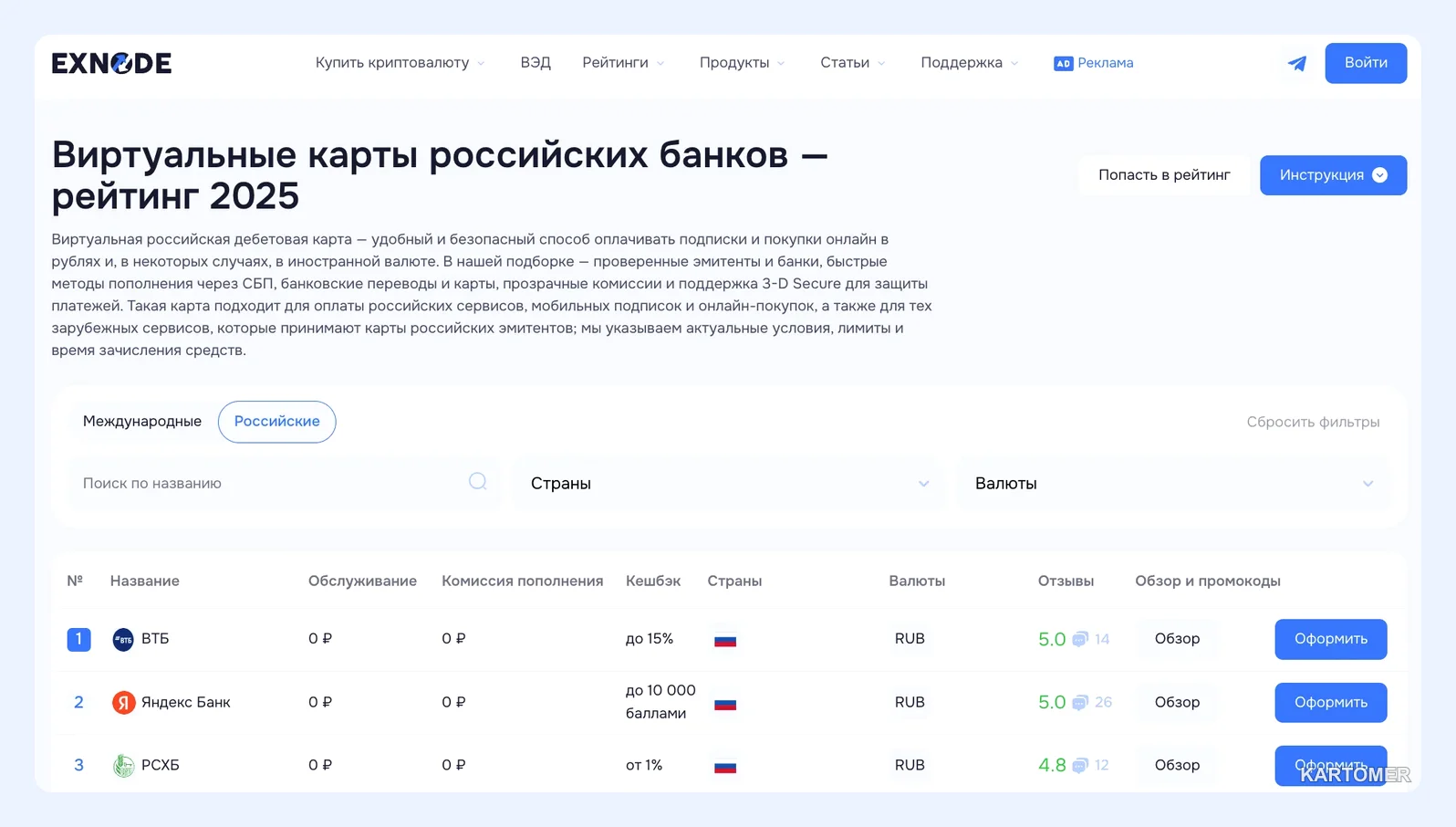Open the ВТБ reviews comment icon
Viewport: 1456px width, 827px height.
pyautogui.click(x=1080, y=639)
